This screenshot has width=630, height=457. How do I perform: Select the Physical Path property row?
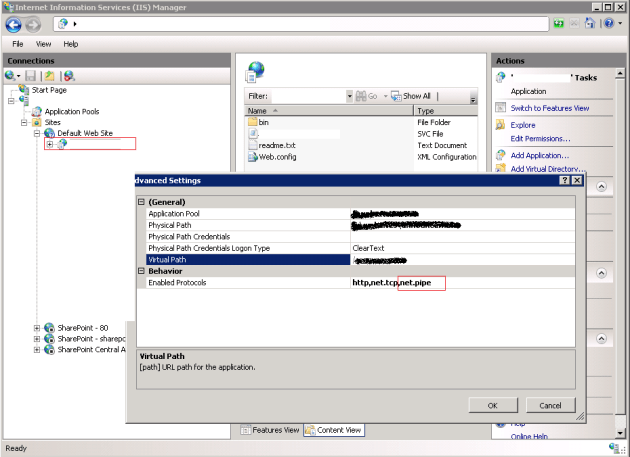pos(360,225)
